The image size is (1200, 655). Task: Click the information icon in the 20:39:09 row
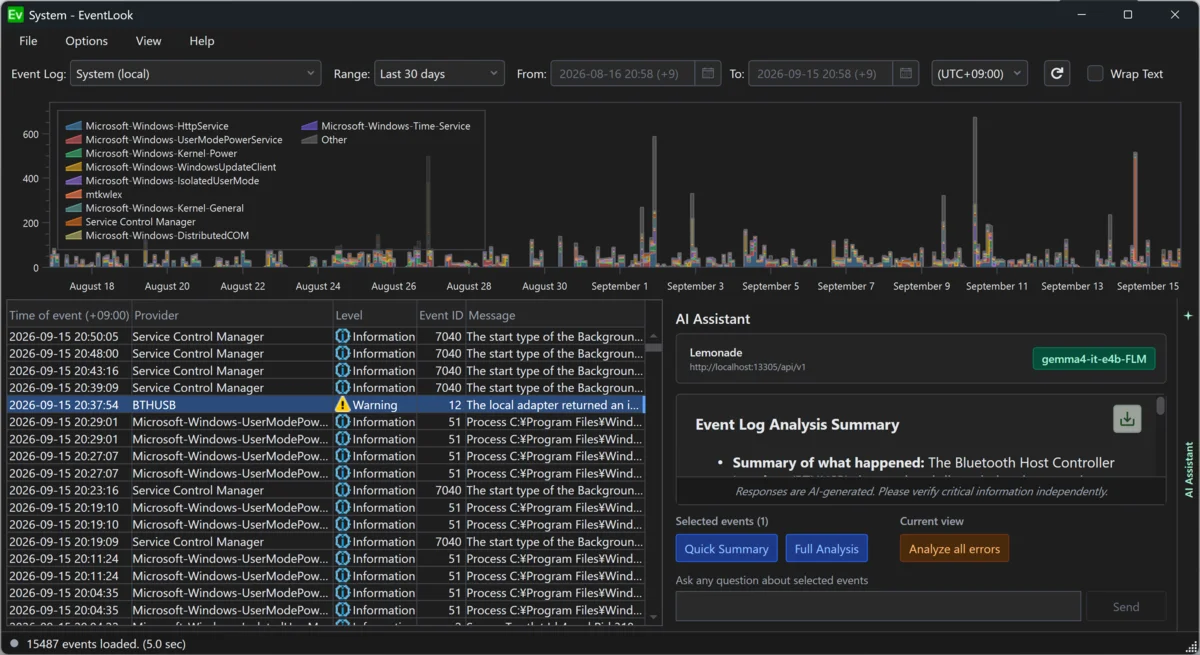point(343,388)
